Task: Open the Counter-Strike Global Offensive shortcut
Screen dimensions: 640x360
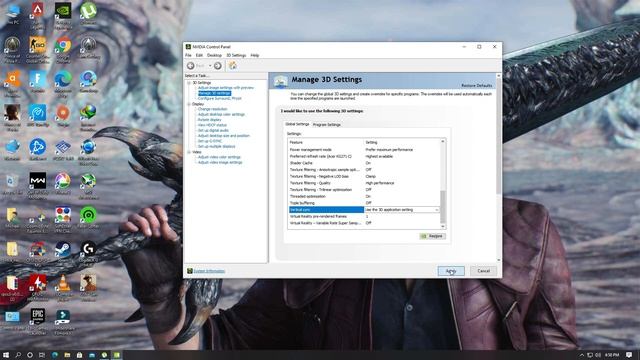Action: [38, 49]
